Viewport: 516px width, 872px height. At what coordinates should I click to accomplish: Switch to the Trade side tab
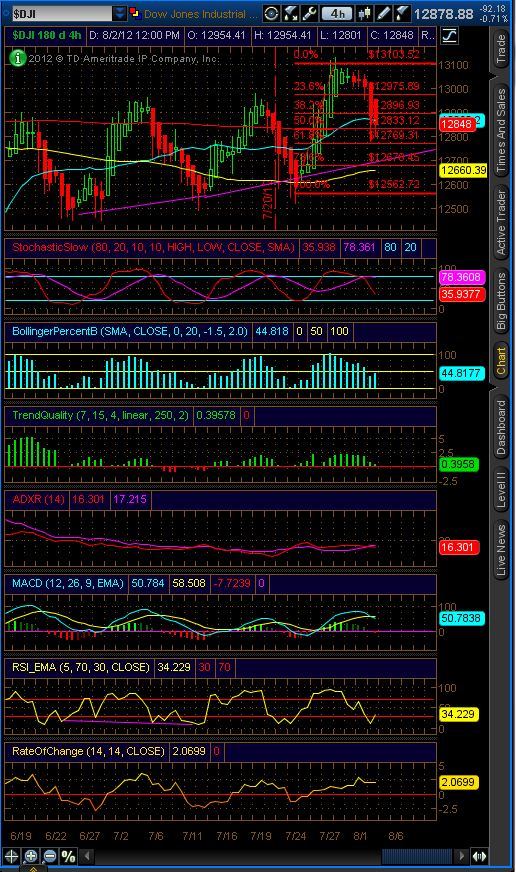pos(501,48)
